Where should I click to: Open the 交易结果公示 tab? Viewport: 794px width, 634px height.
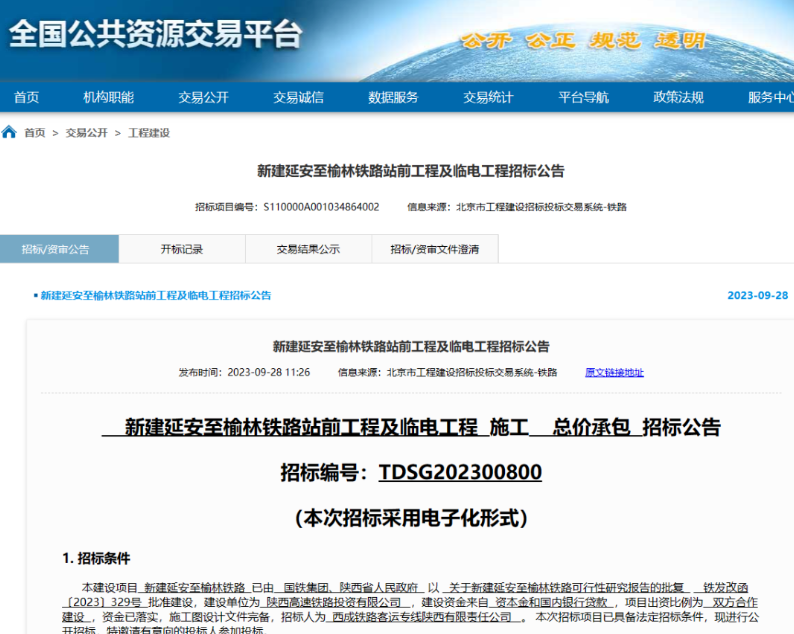(308, 249)
